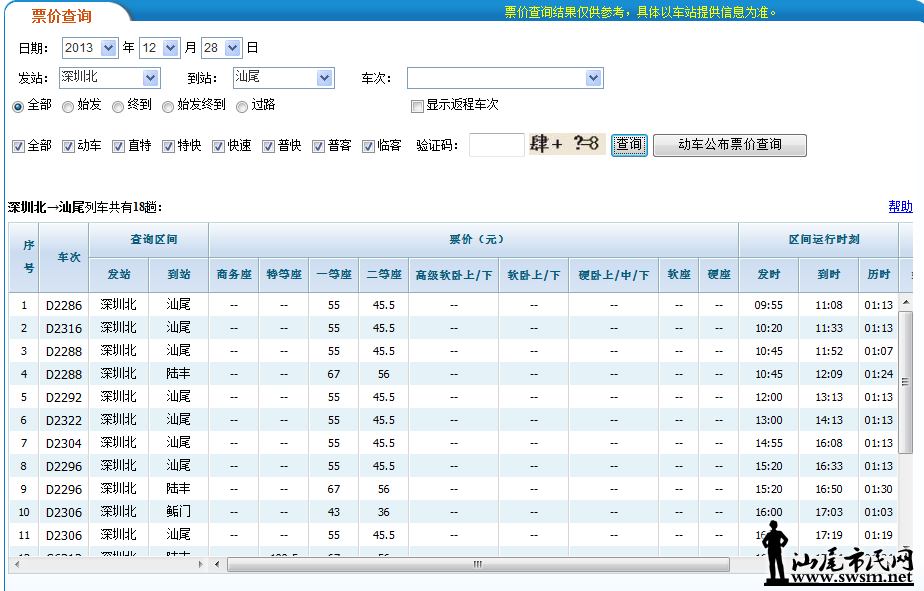This screenshot has height=591, width=924.
Task: Click the 验证码 input field
Action: [x=496, y=145]
